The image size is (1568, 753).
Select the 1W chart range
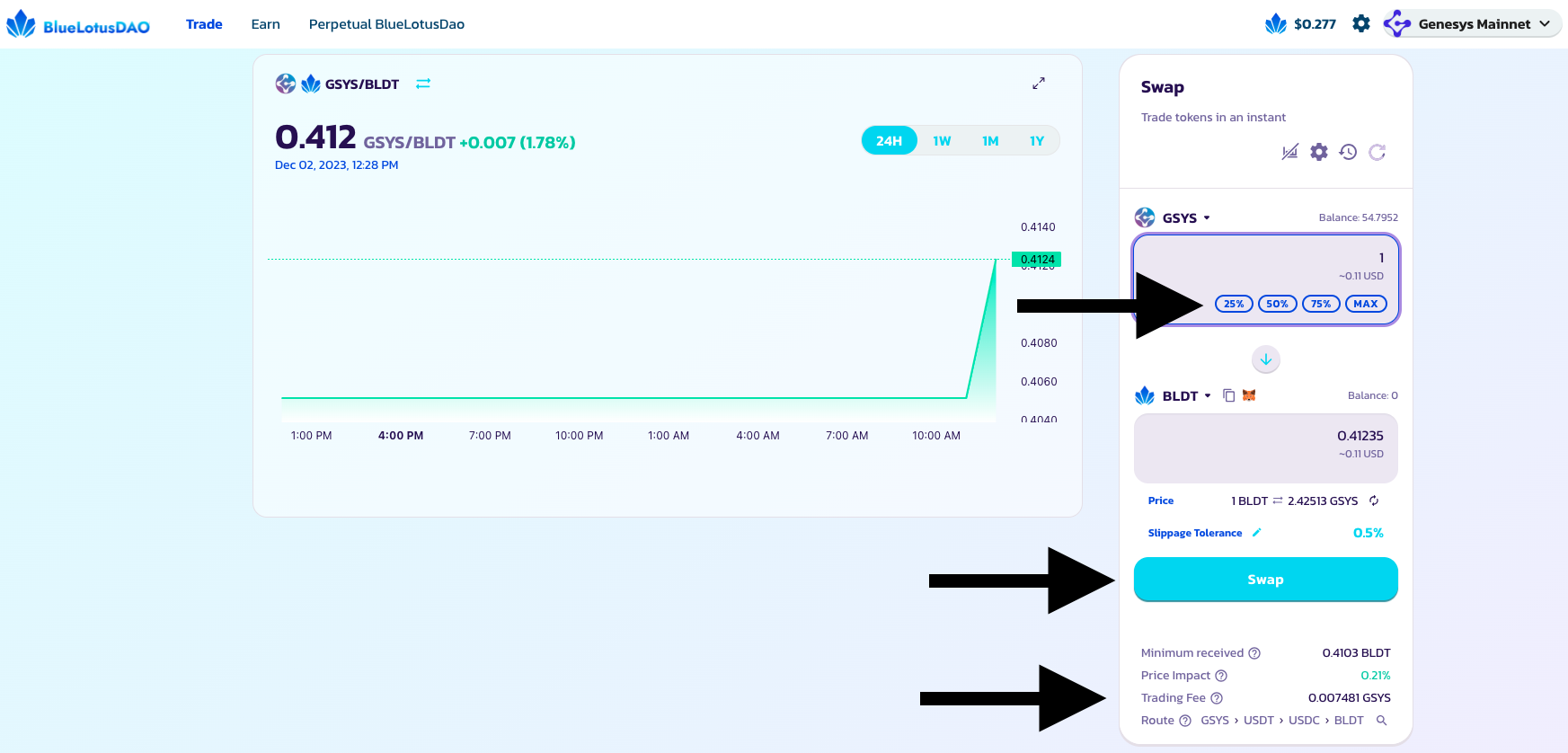tap(942, 141)
